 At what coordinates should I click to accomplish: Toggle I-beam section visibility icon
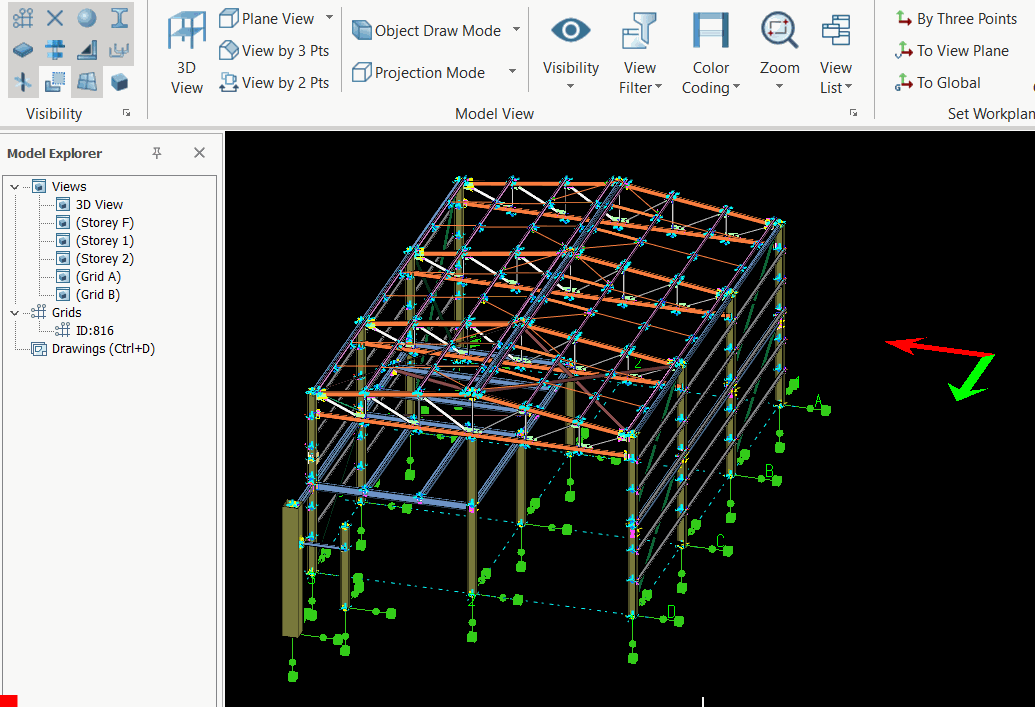click(119, 18)
